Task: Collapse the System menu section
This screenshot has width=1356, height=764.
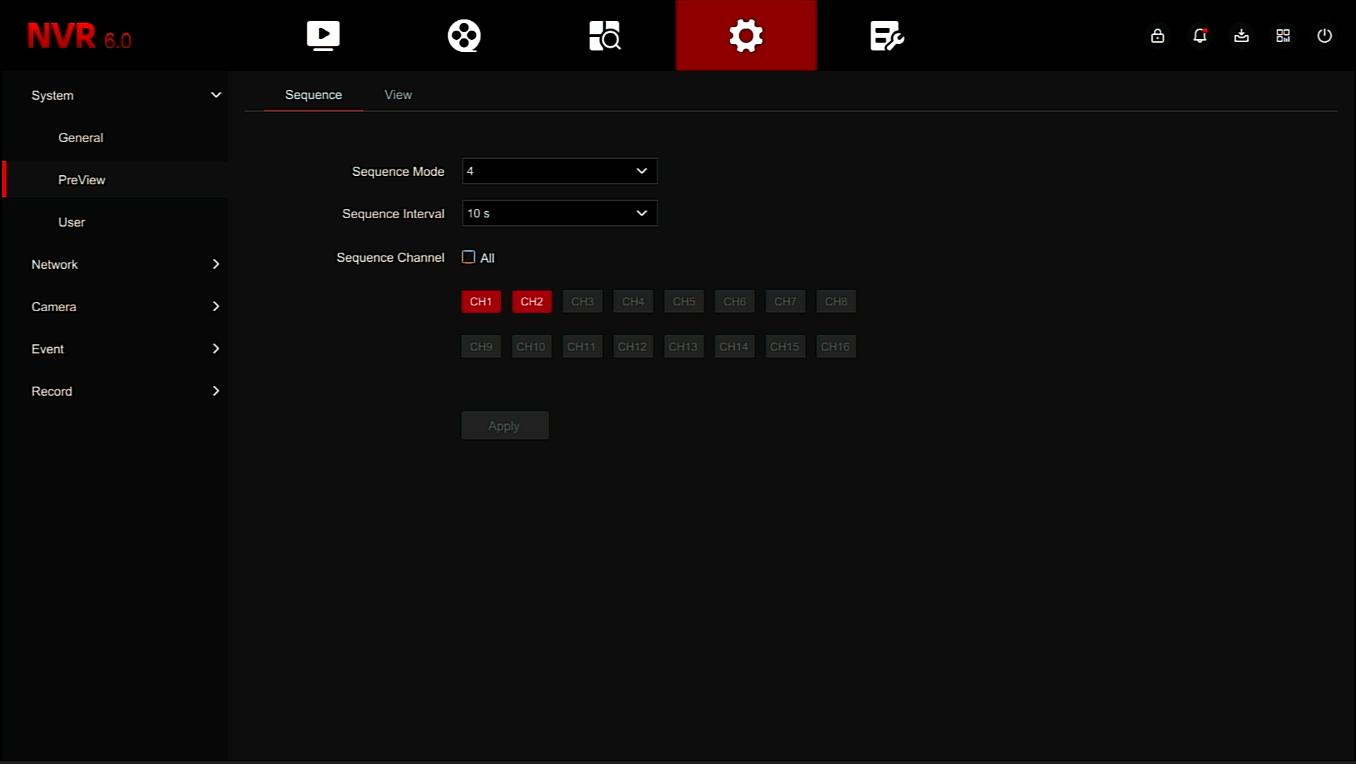Action: click(x=114, y=95)
